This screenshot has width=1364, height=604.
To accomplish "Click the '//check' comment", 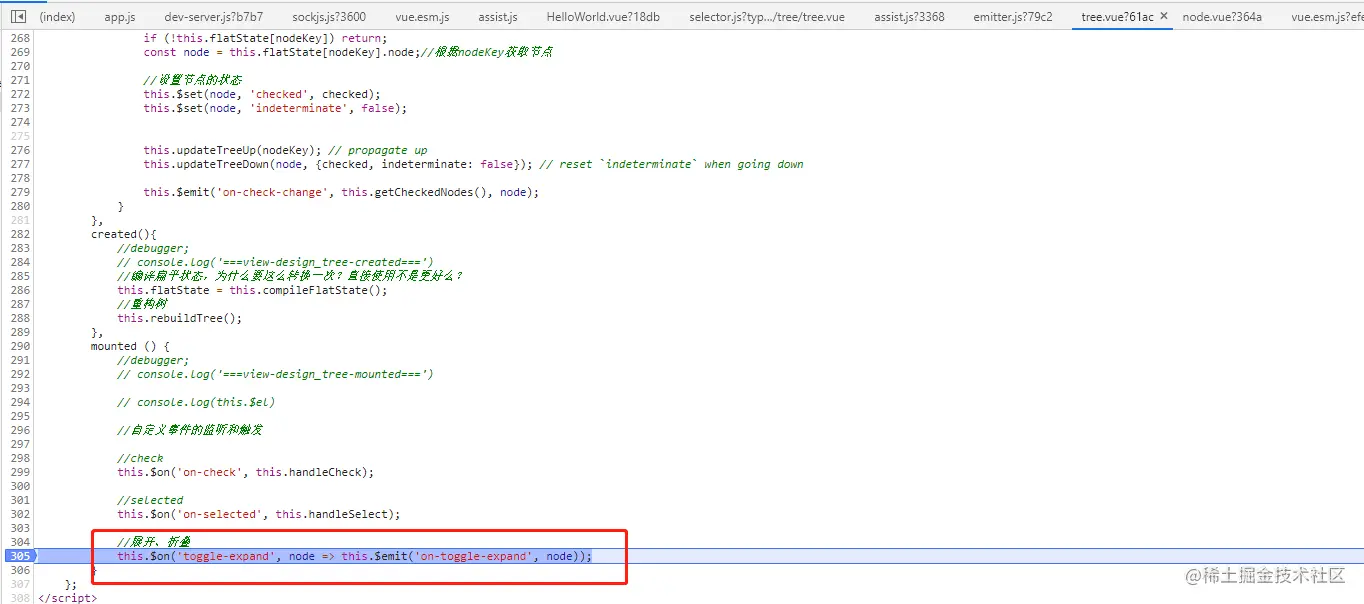I will click(x=140, y=458).
